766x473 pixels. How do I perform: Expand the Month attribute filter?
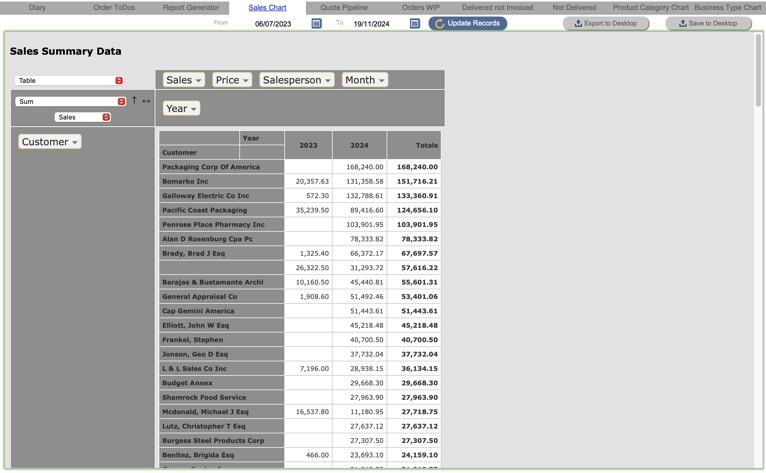(x=364, y=80)
